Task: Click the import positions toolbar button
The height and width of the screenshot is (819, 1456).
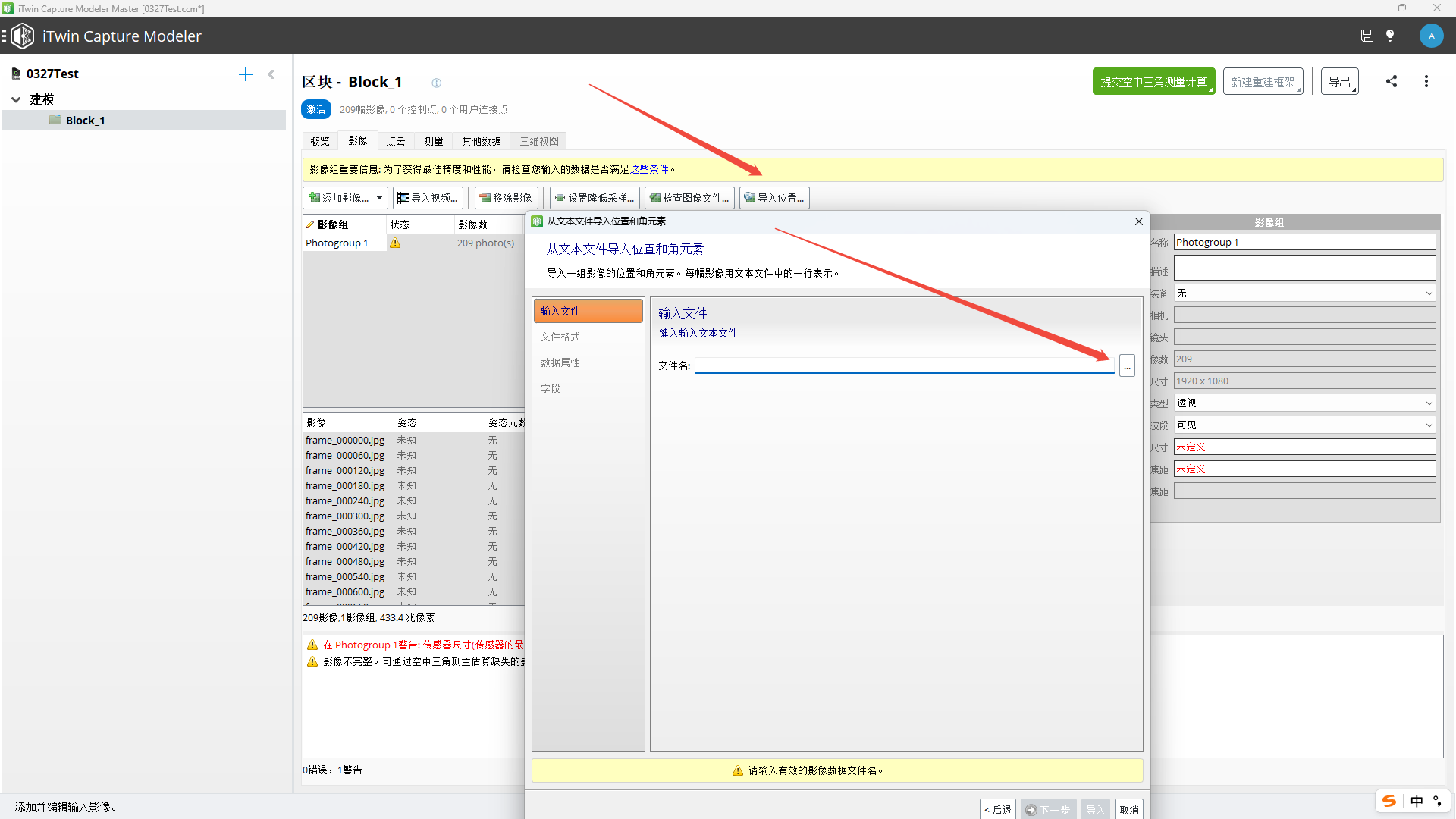Action: coord(774,198)
